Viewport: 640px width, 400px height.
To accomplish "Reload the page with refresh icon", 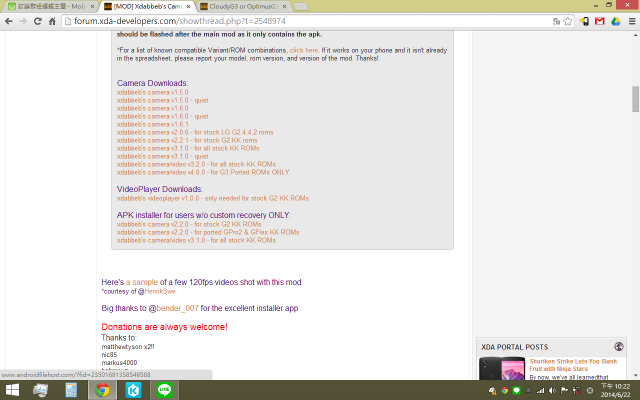I will 38,21.
